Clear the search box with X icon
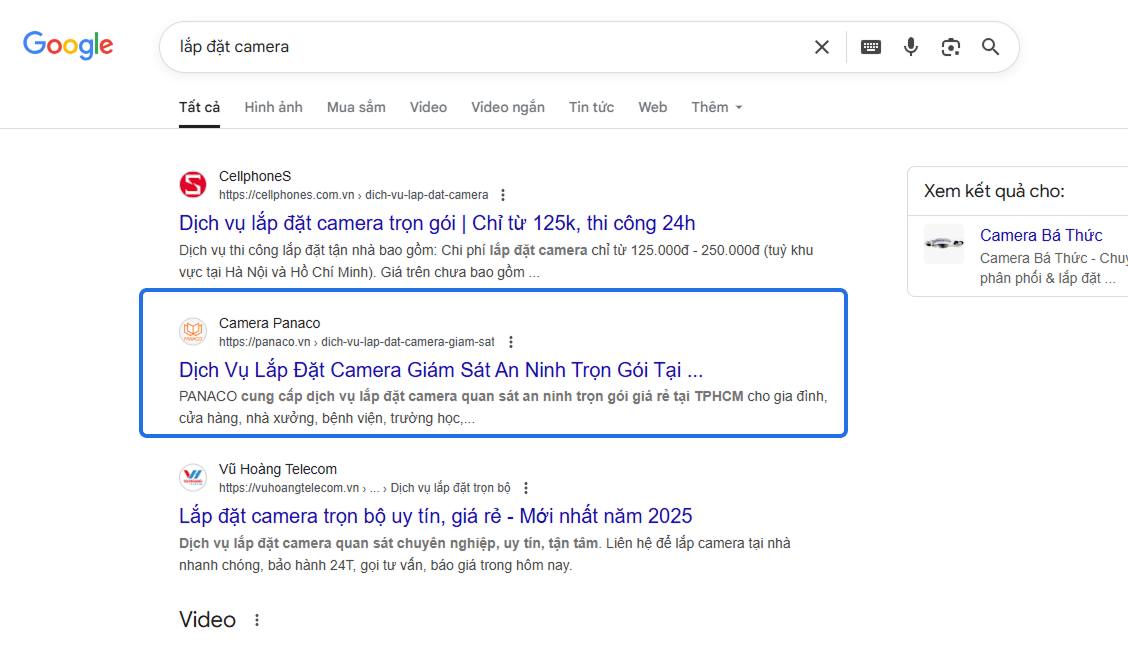Viewport: 1128px width, 650px height. (822, 47)
